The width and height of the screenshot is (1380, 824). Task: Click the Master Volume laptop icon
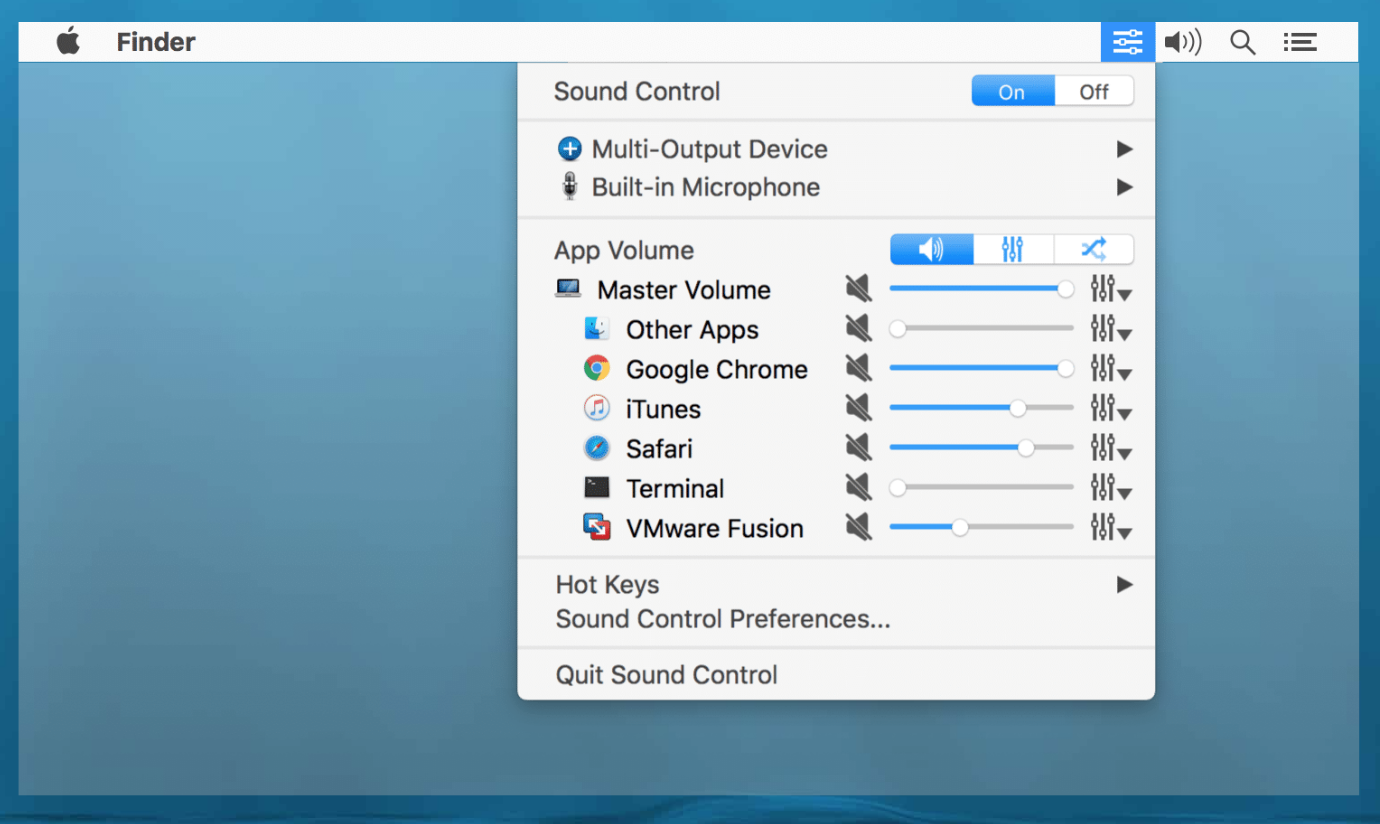coord(568,289)
